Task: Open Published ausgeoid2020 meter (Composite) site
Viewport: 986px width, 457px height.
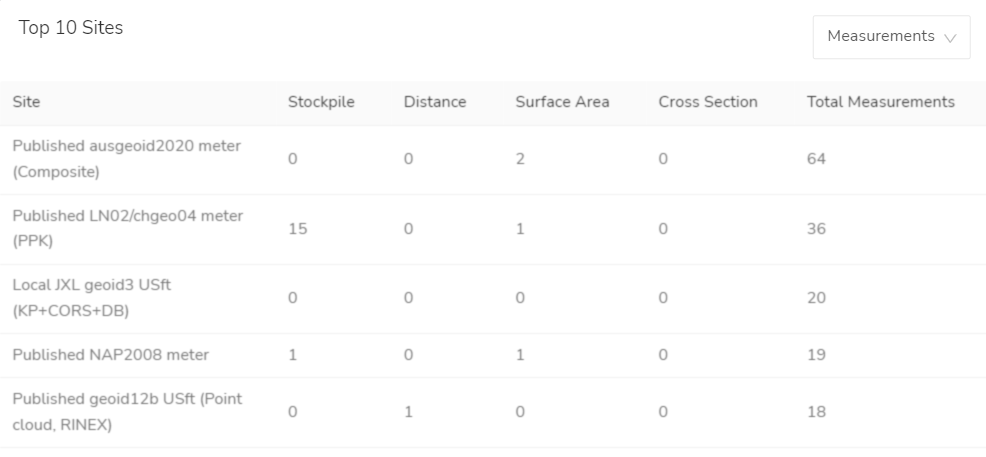Action: click(x=126, y=159)
